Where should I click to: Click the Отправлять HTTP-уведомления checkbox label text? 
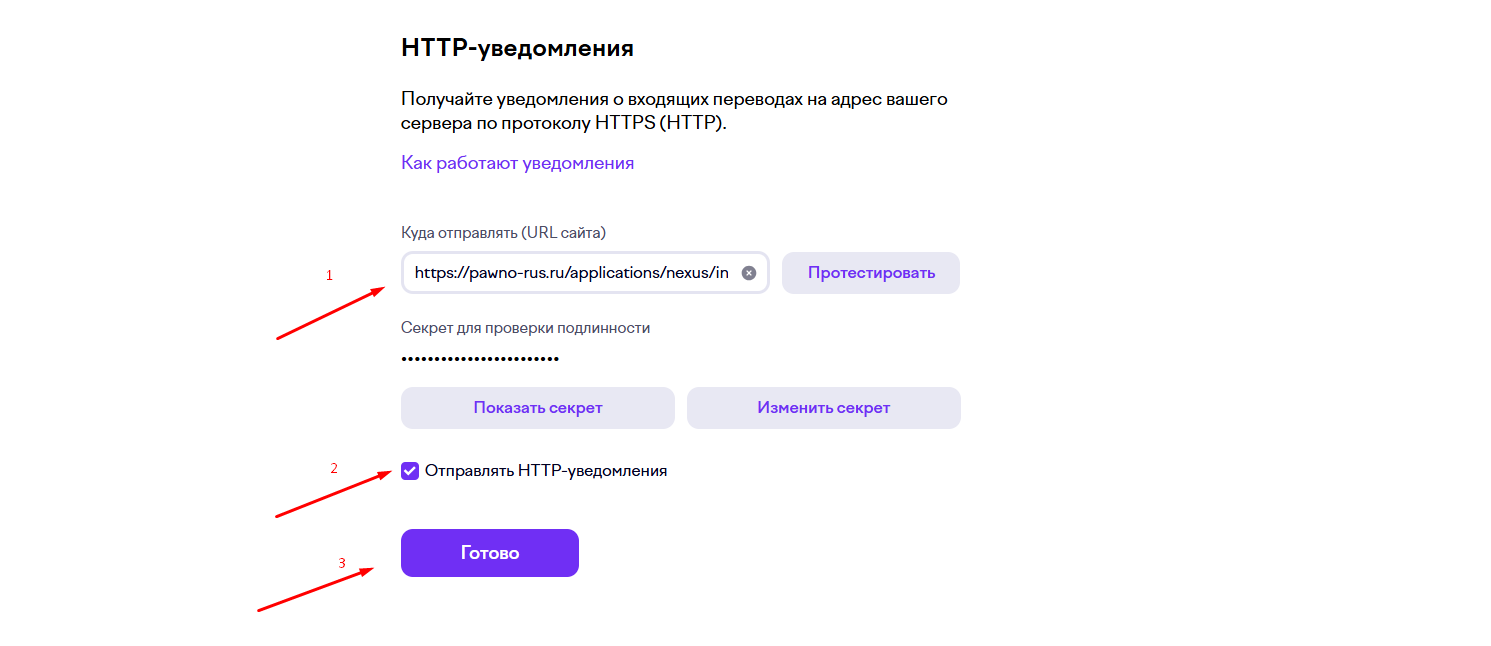(545, 471)
